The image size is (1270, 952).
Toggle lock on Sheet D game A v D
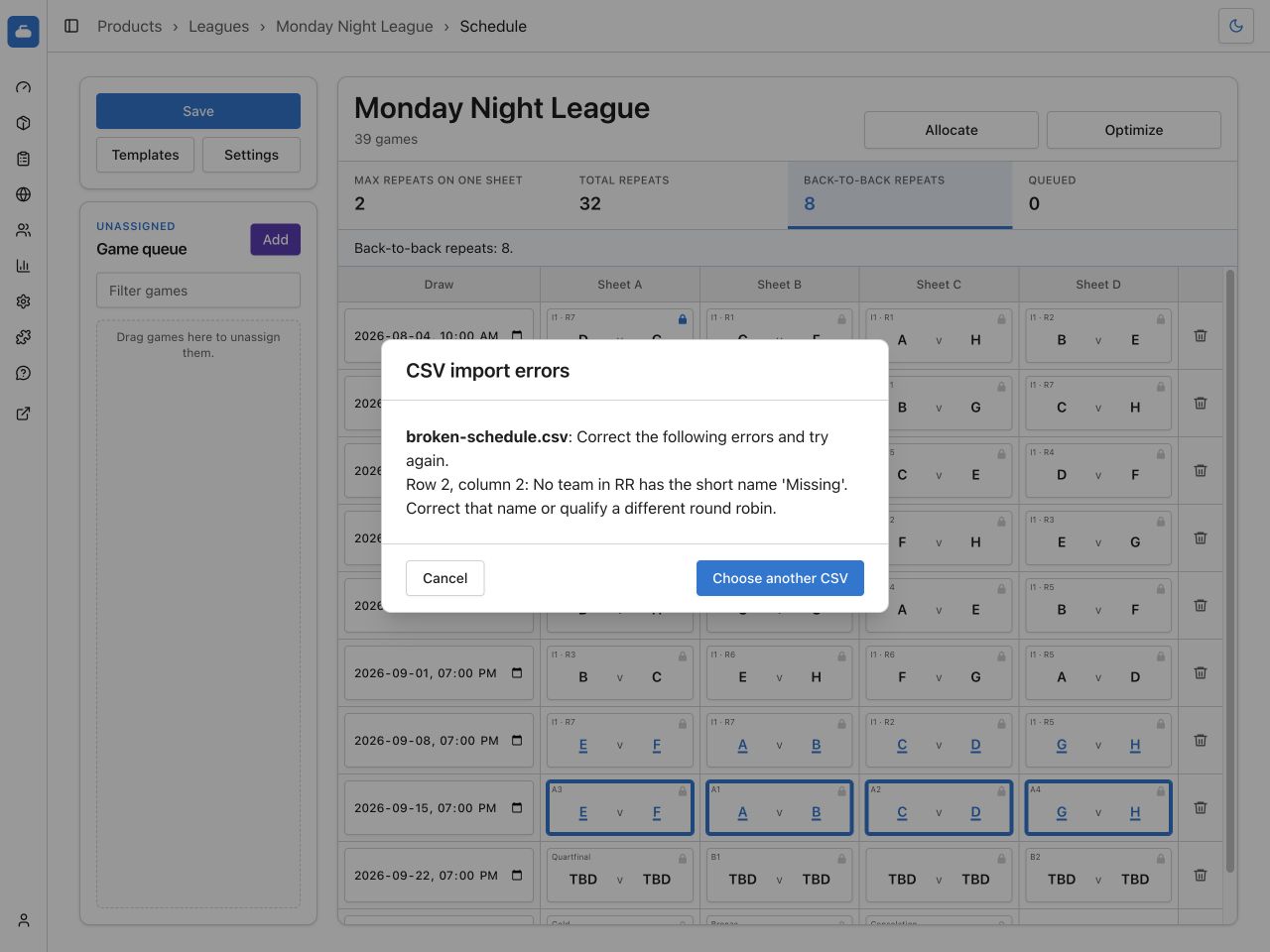pos(1161,656)
